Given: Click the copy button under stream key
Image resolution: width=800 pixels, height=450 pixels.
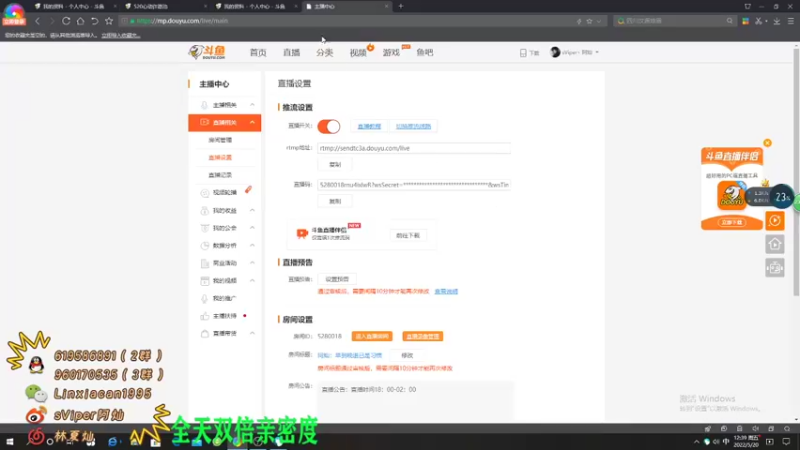Looking at the screenshot, I should point(335,201).
